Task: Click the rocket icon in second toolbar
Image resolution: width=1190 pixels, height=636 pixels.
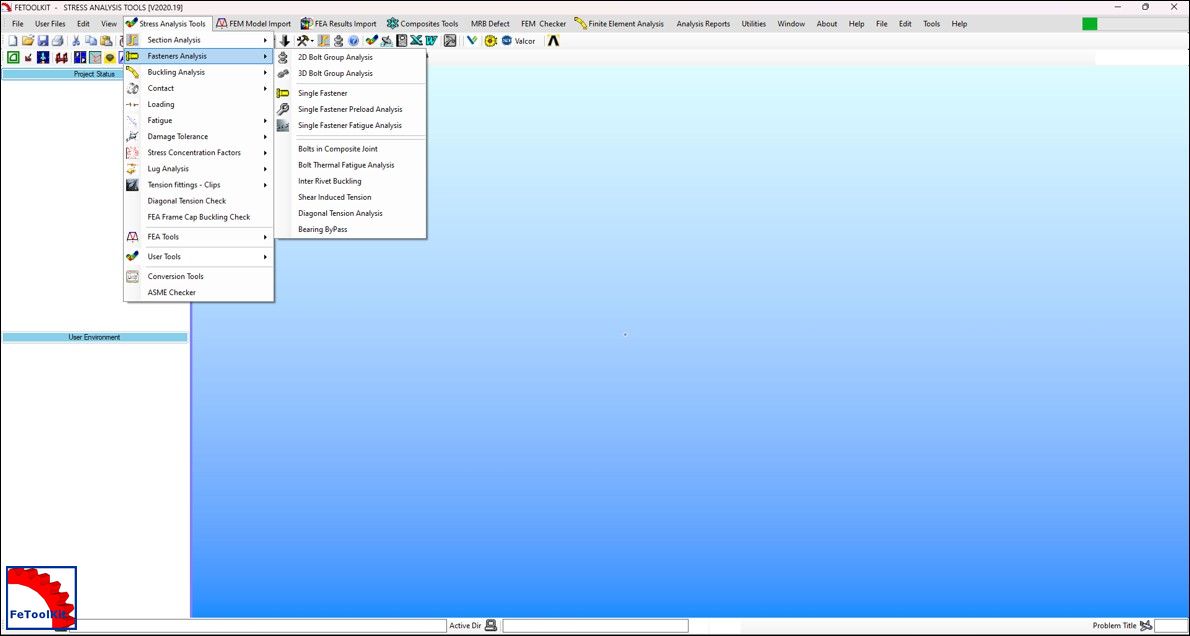Action: [x=43, y=58]
